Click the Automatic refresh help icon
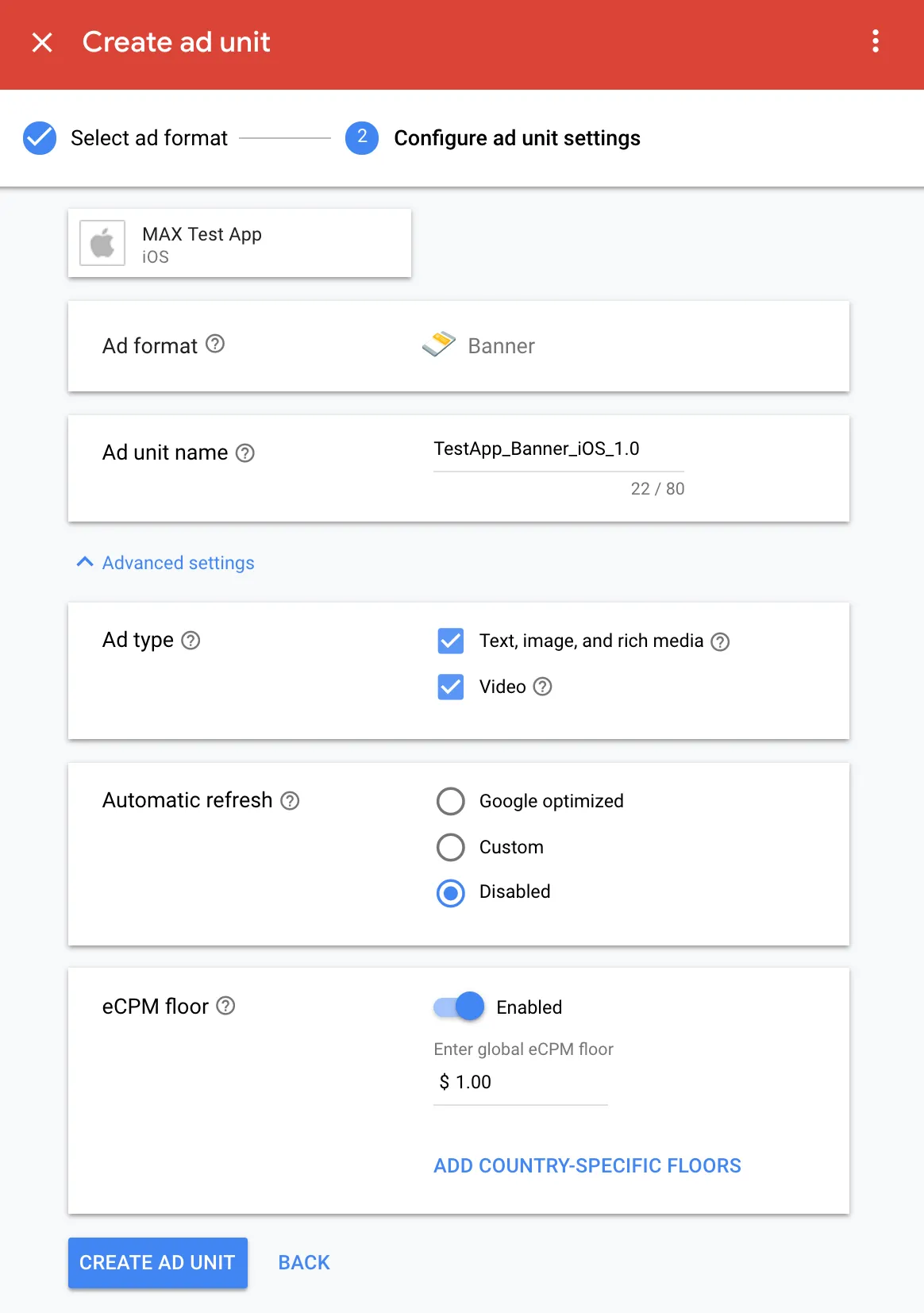The height and width of the screenshot is (1313, 924). (290, 800)
